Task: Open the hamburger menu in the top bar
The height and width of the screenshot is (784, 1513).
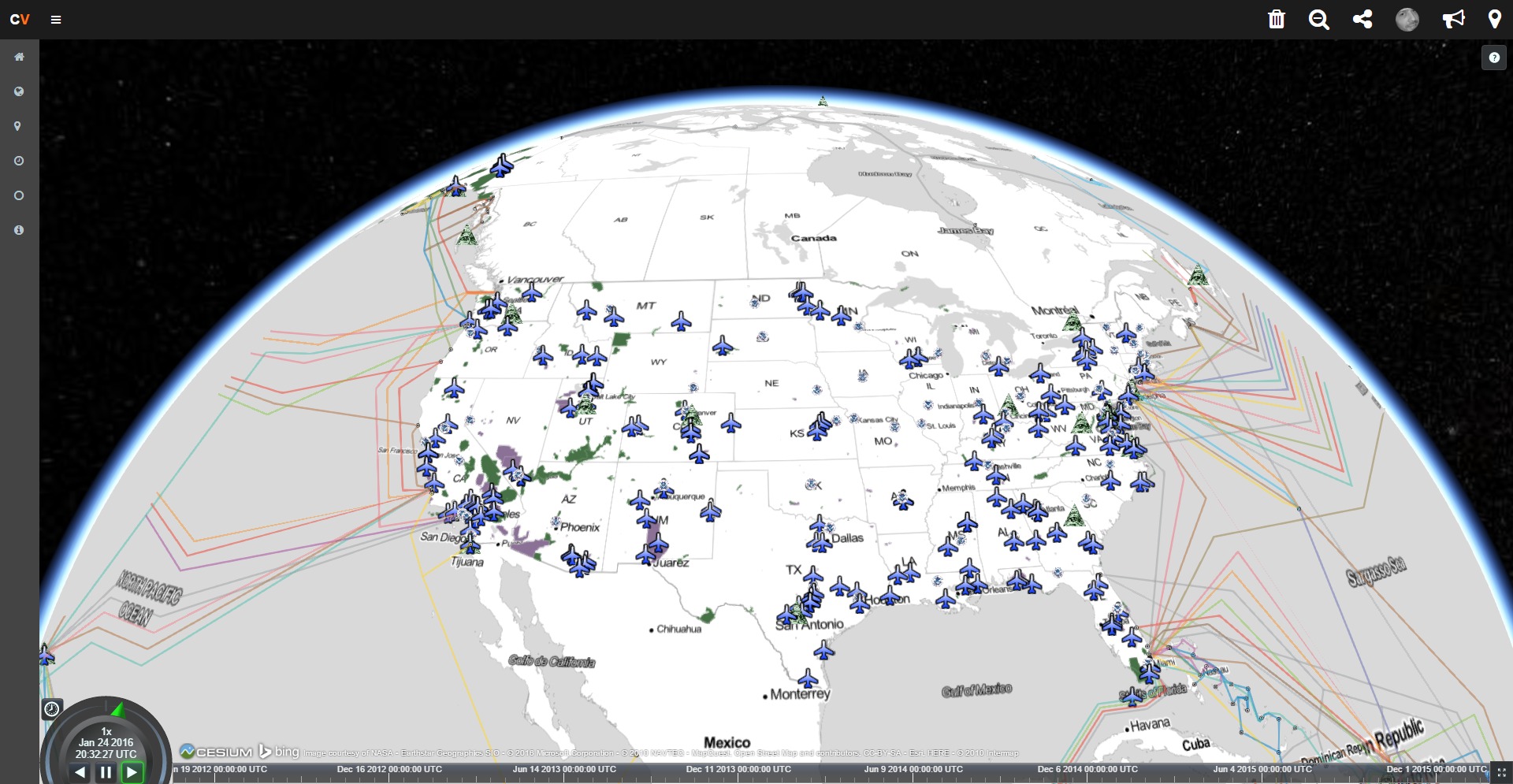Action: (56, 20)
